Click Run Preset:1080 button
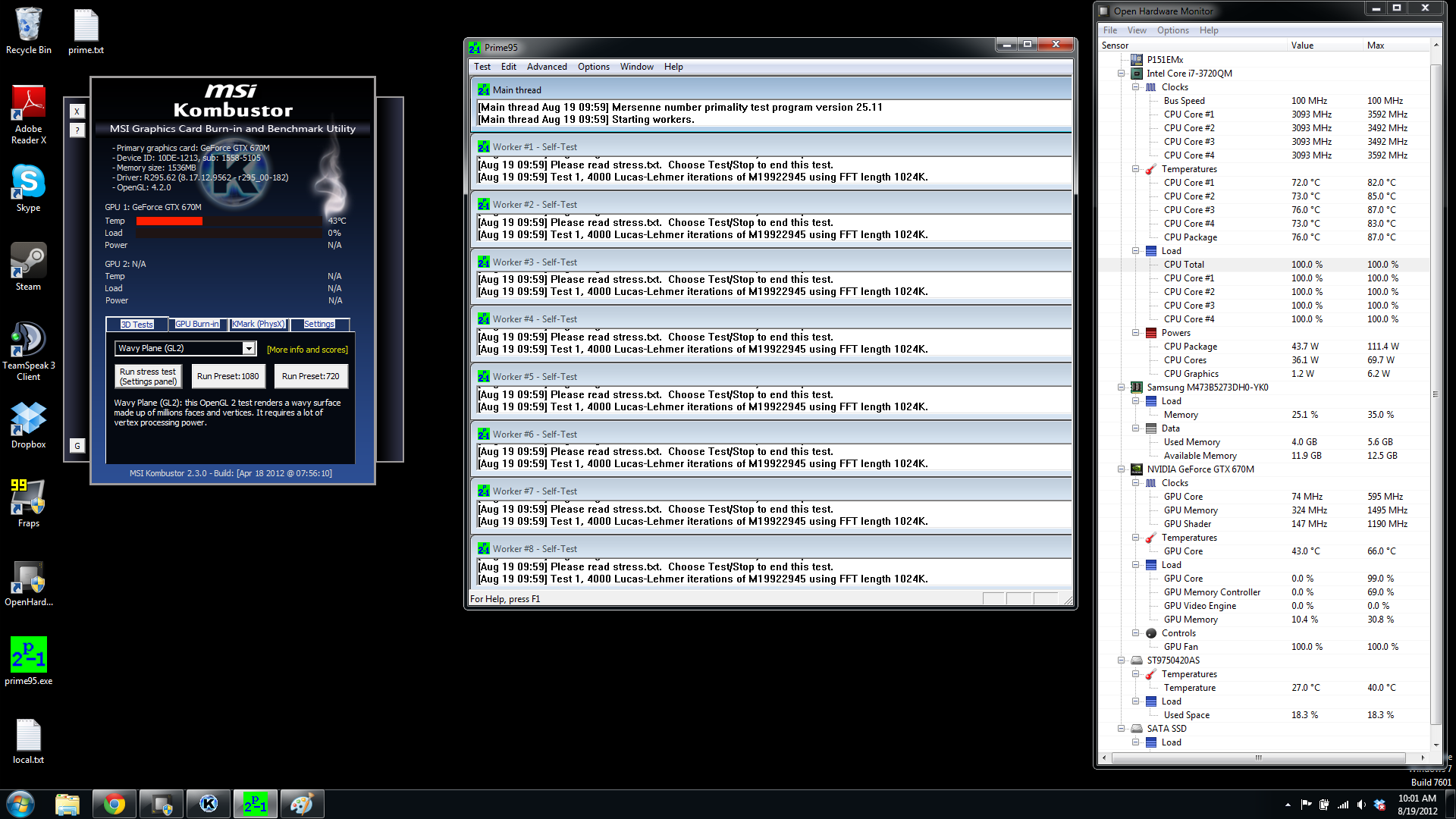Viewport: 1456px width, 819px height. 228,376
